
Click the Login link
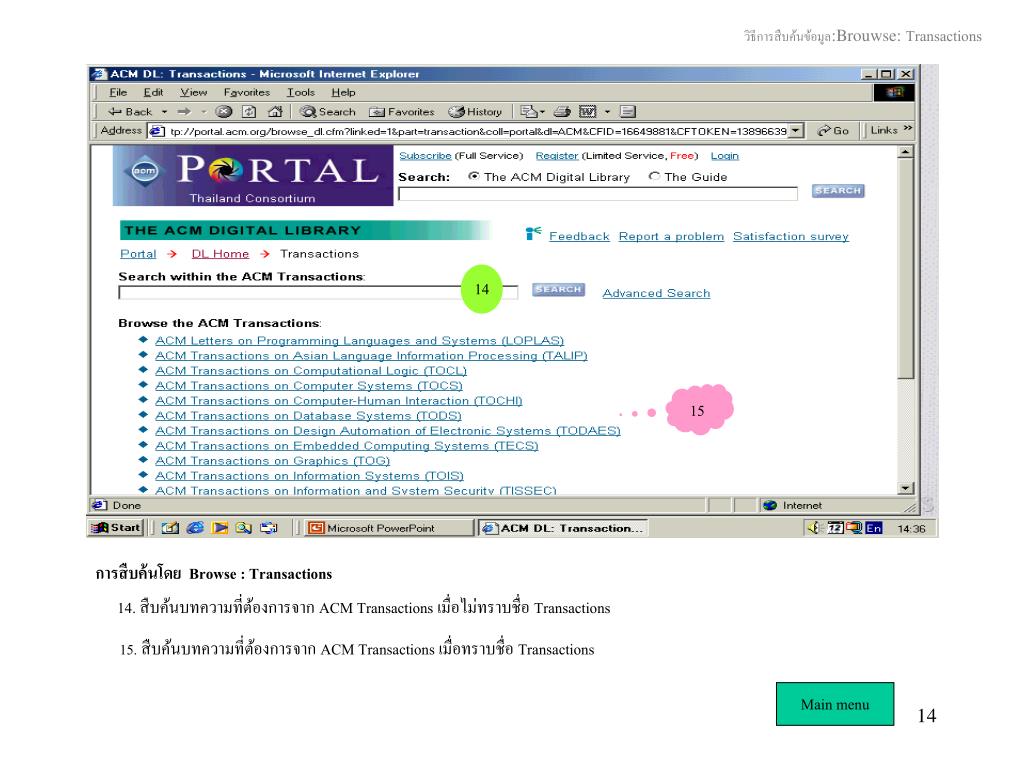[x=725, y=155]
